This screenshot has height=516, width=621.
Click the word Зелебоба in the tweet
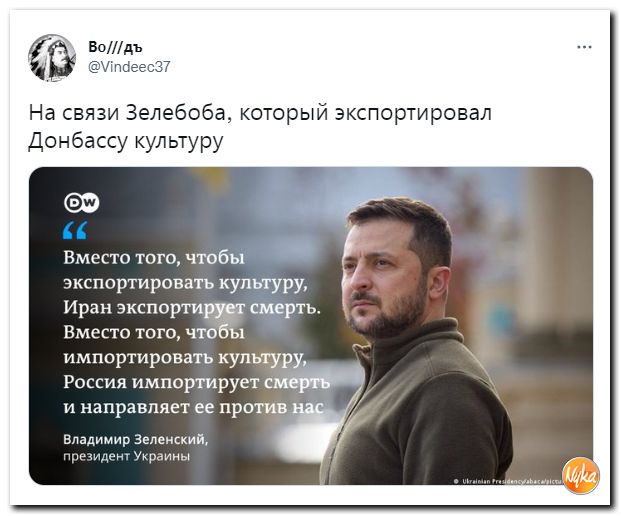coord(179,113)
